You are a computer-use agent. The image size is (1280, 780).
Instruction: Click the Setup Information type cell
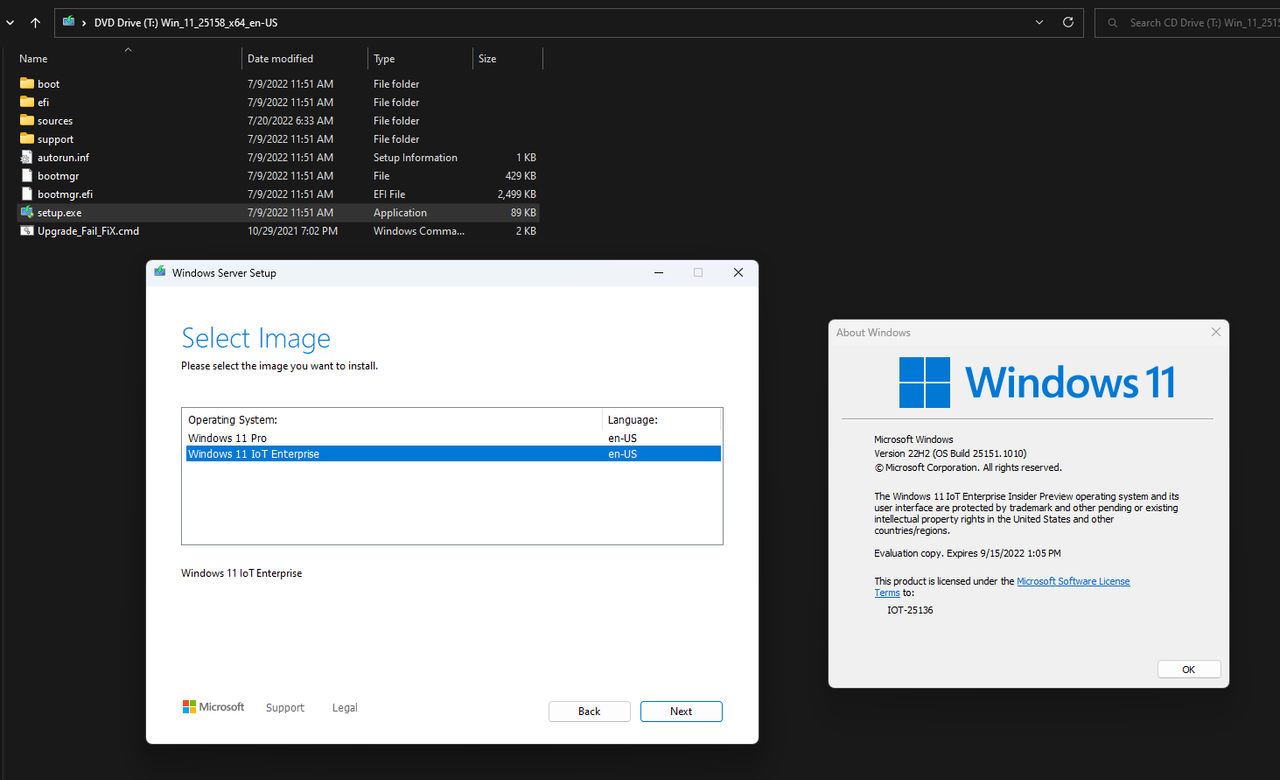pyautogui.click(x=415, y=157)
